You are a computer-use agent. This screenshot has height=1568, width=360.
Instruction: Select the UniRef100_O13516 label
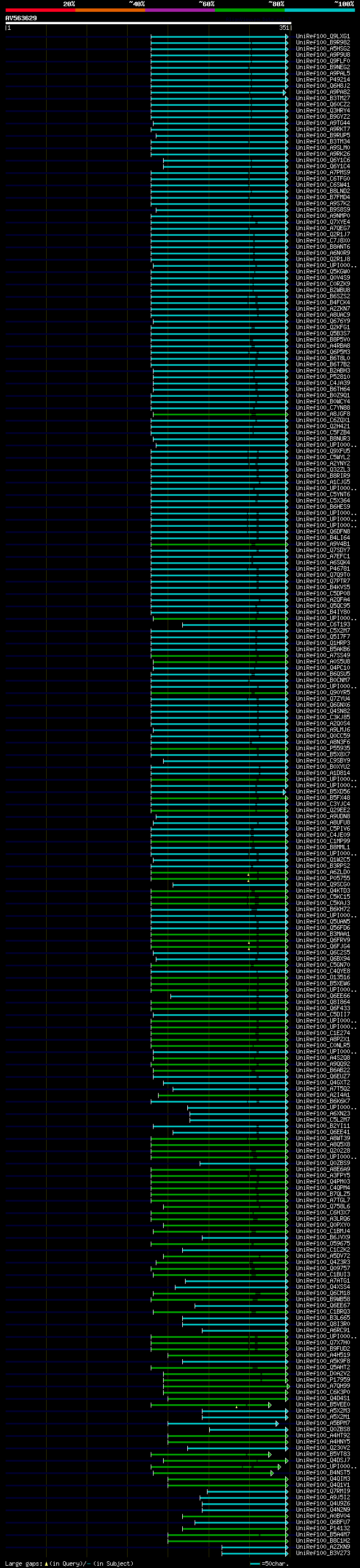323,977
